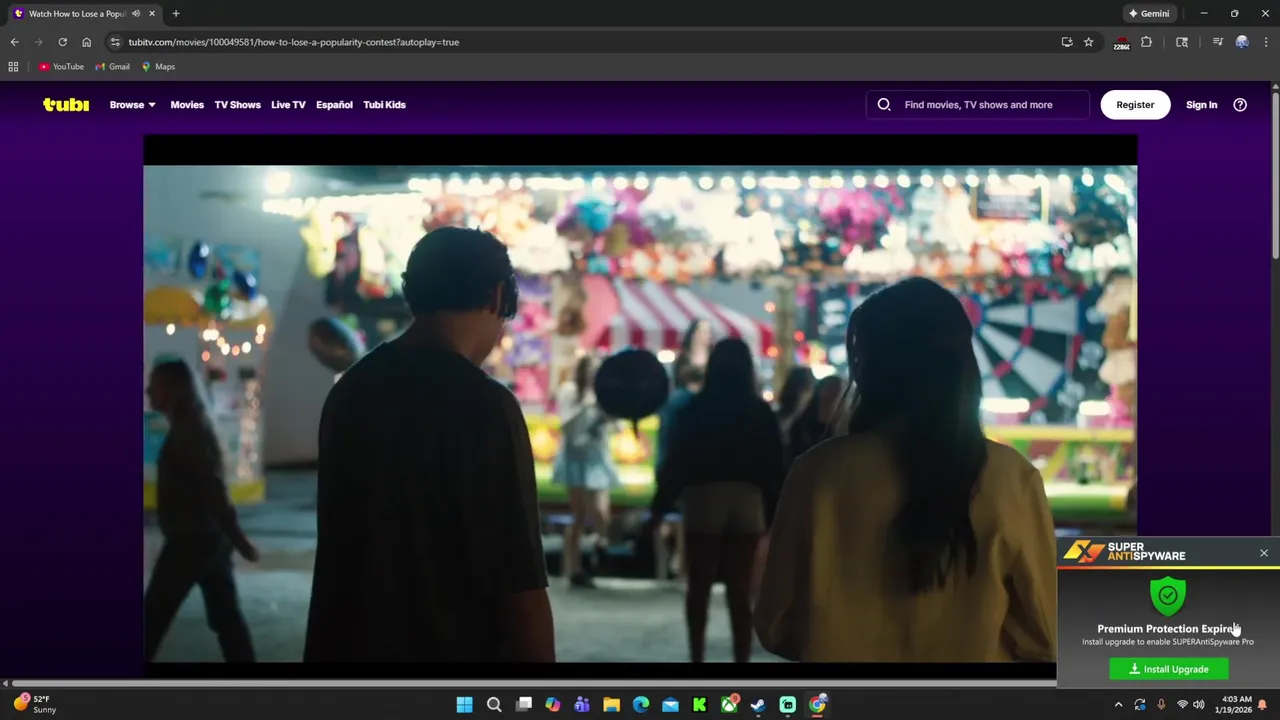Install app icon in address bar
This screenshot has height=720, width=1280.
coord(1067,42)
